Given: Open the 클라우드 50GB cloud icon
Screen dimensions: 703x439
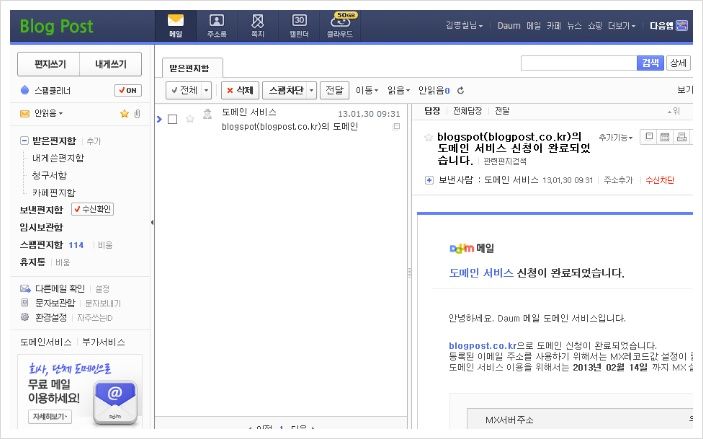Looking at the screenshot, I should (x=340, y=26).
